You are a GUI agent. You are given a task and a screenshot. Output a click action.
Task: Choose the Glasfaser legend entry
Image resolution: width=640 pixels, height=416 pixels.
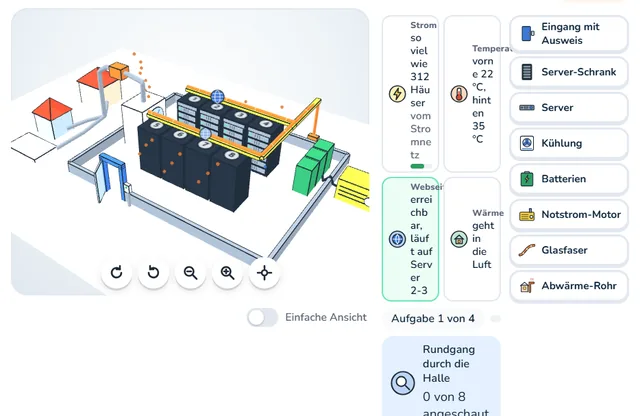(x=569, y=250)
